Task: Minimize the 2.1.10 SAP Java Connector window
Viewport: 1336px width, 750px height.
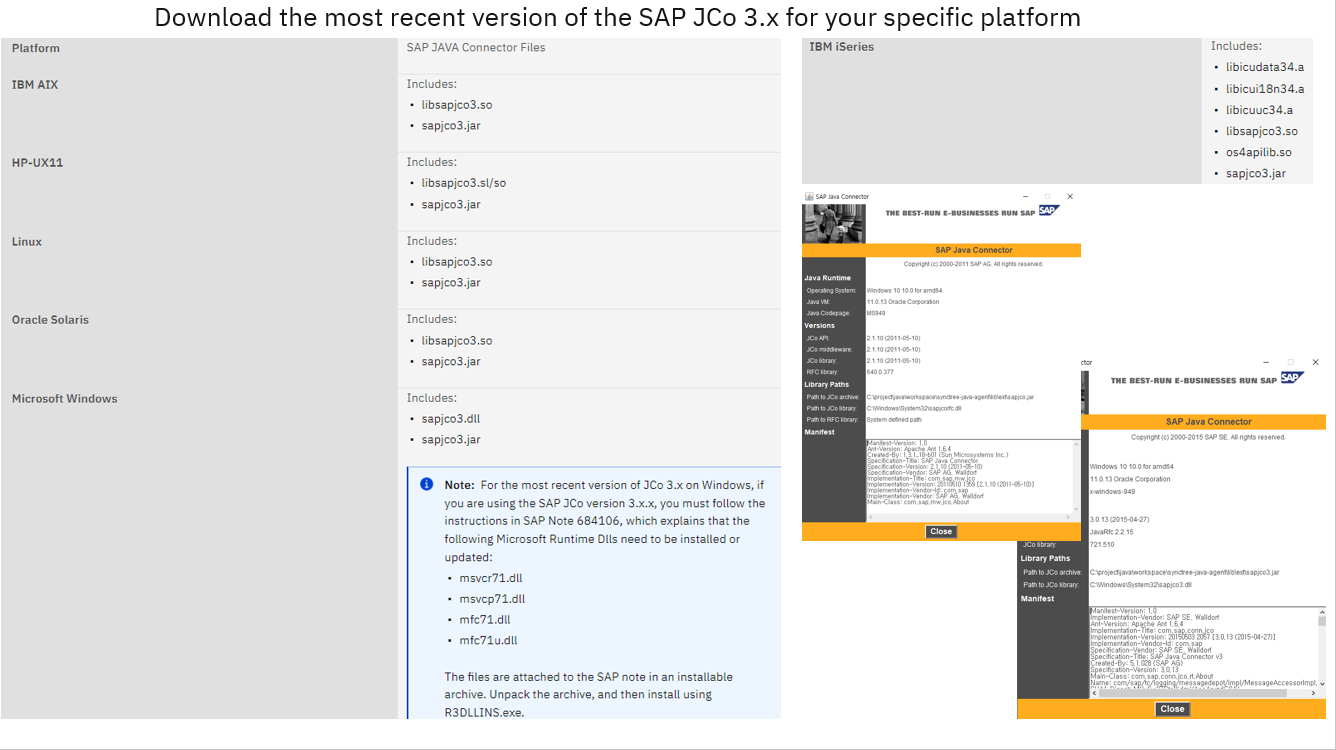Action: coord(1025,197)
